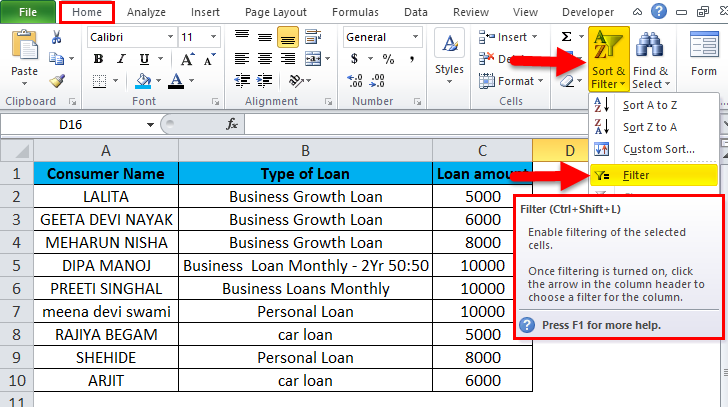Screen dimensions: 728x407
Task: Click the AutoSum sigma icon
Action: click(566, 37)
